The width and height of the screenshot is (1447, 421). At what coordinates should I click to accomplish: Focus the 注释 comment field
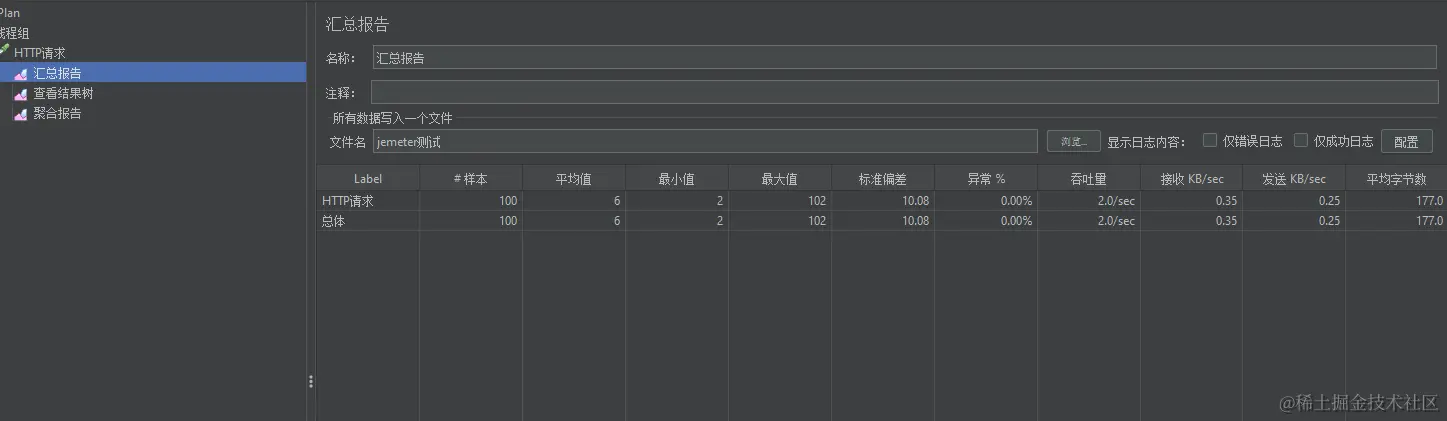904,93
